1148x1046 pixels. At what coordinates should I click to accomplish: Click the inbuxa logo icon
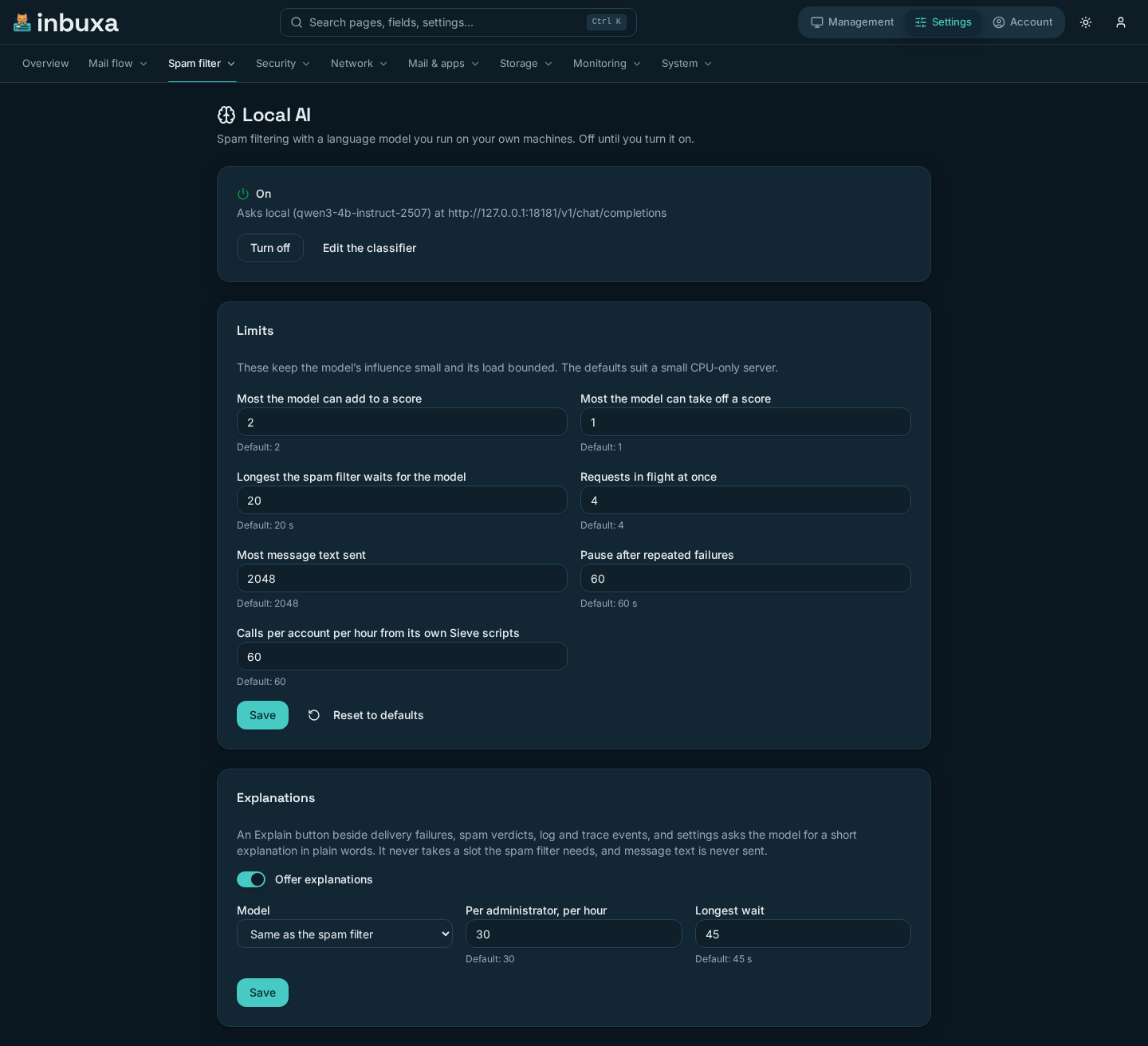[x=22, y=22]
